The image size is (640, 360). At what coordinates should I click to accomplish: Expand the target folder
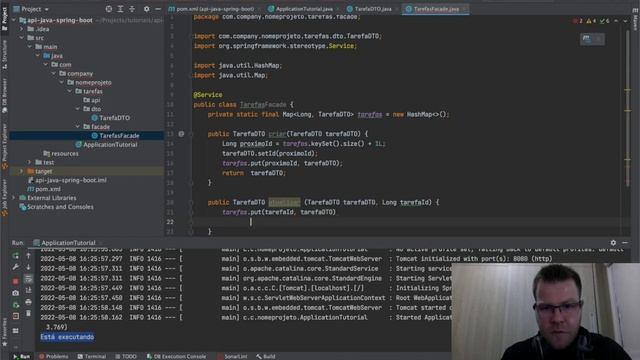click(22, 171)
